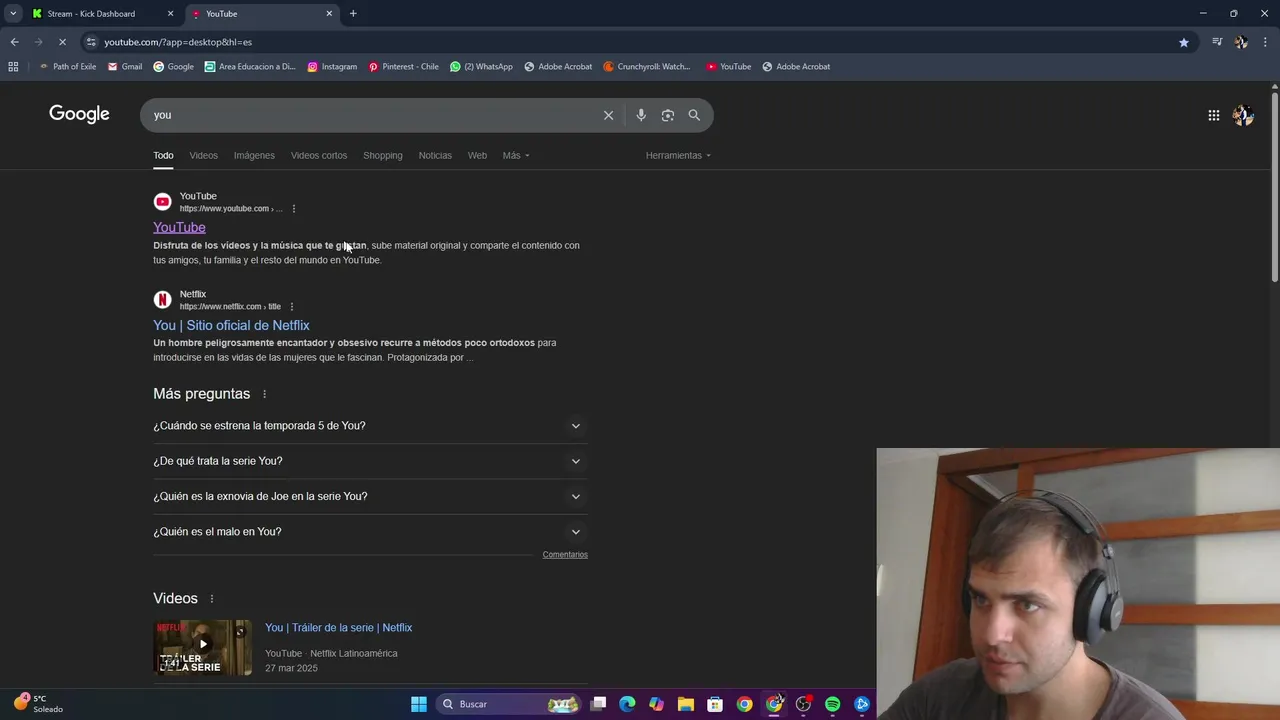This screenshot has width=1280, height=720.
Task: Open You Tráiler de la serie link
Action: pos(338,628)
